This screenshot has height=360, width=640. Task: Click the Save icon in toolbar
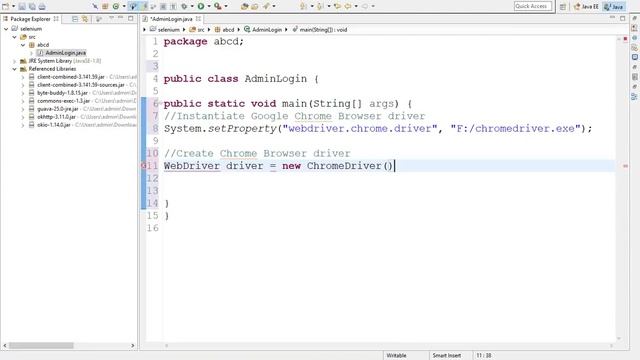22,6
